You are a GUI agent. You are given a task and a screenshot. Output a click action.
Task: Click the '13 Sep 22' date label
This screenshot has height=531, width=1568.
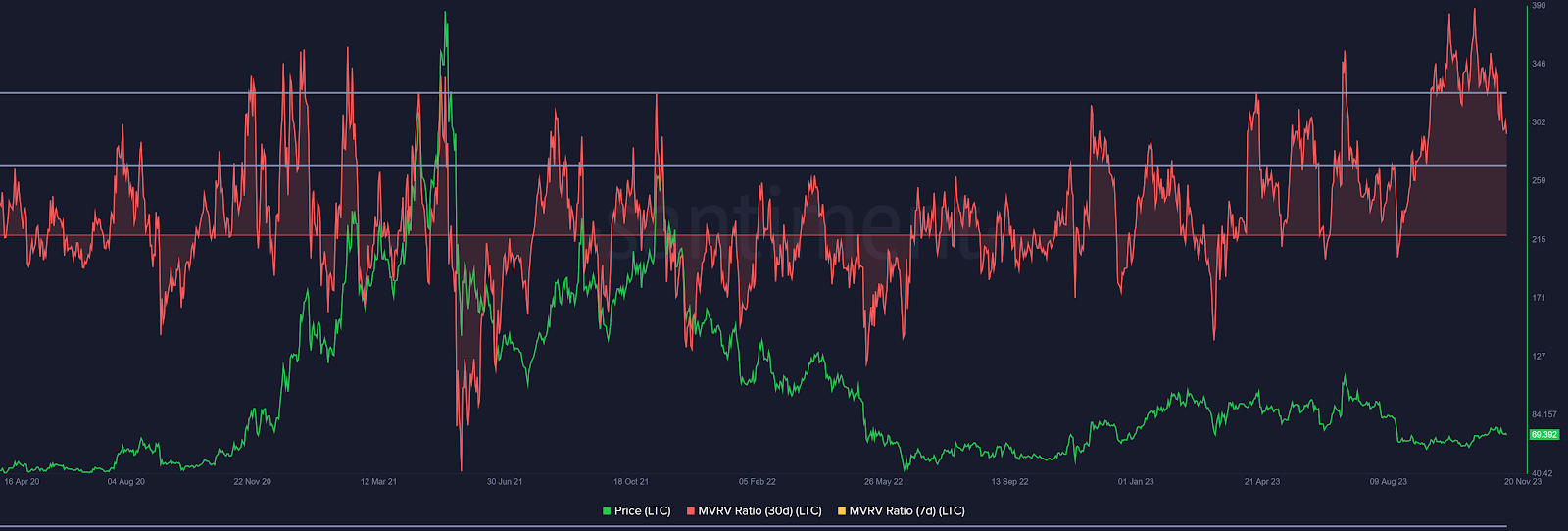coord(1009,482)
